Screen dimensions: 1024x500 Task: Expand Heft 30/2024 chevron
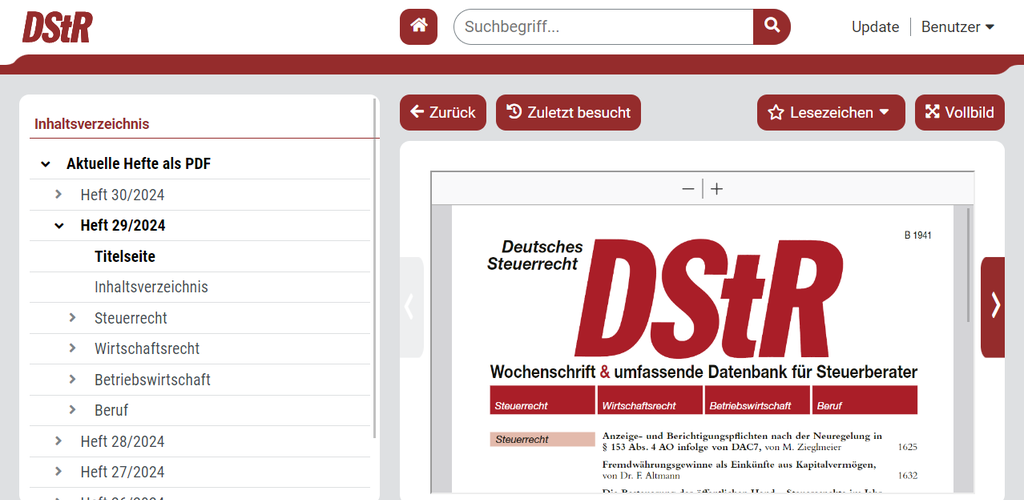59,195
